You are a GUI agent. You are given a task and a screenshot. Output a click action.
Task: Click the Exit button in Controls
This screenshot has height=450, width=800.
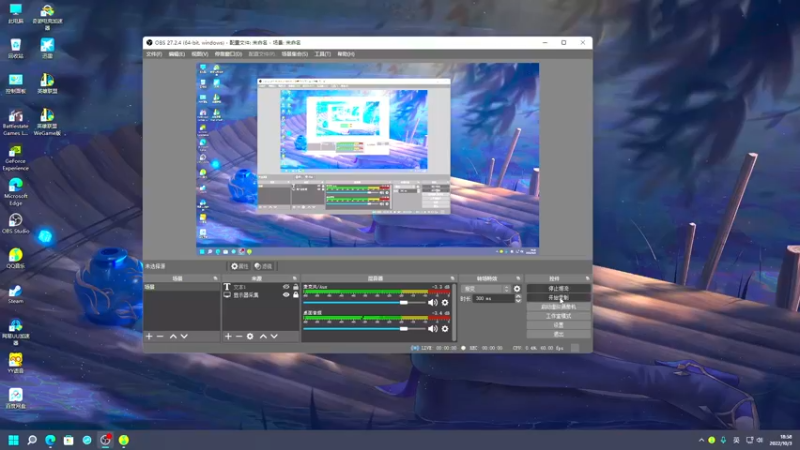tap(558, 335)
